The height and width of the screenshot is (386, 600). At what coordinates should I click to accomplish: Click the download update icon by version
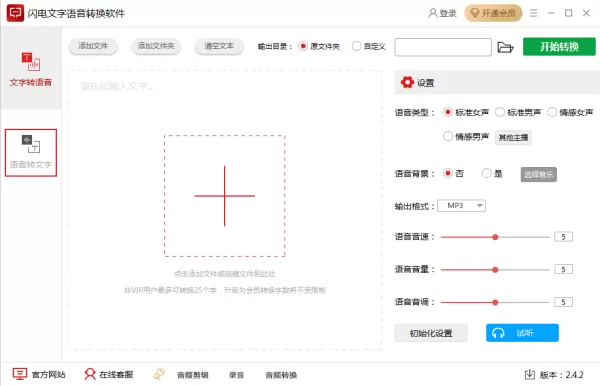pyautogui.click(x=530, y=375)
